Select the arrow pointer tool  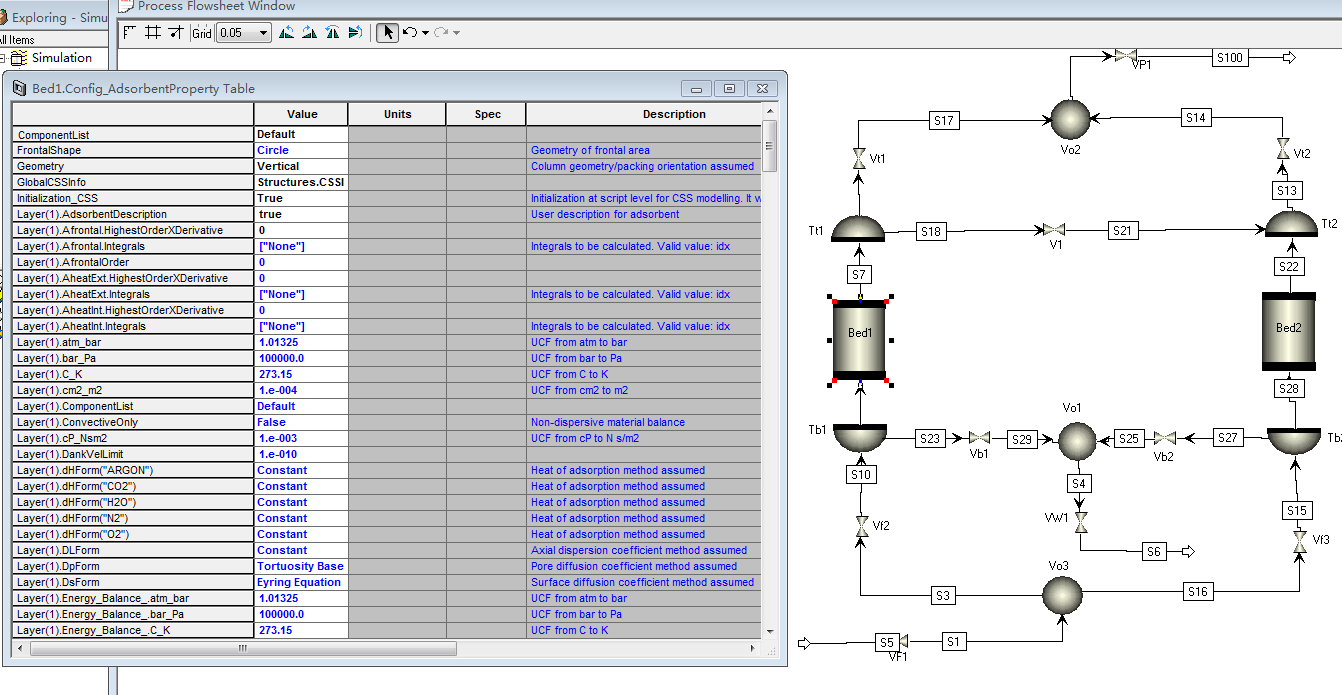click(x=387, y=33)
